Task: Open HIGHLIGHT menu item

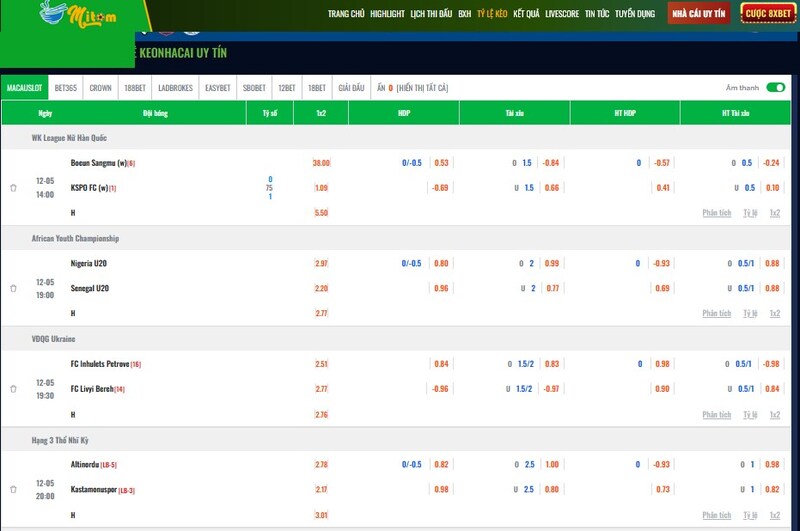Action: tap(387, 14)
